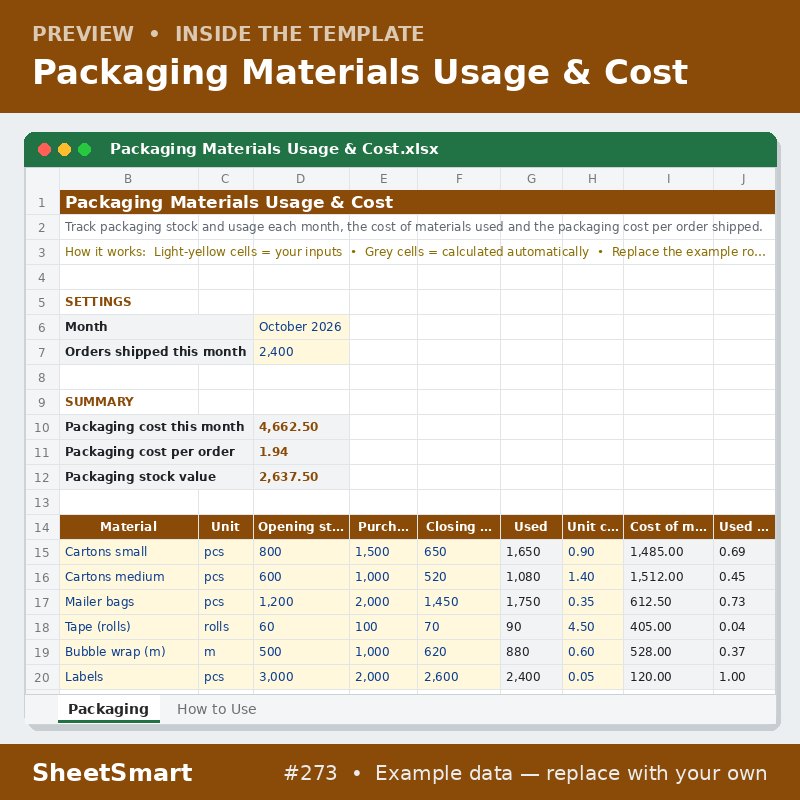Click Labels used per order 1.00

point(744,677)
